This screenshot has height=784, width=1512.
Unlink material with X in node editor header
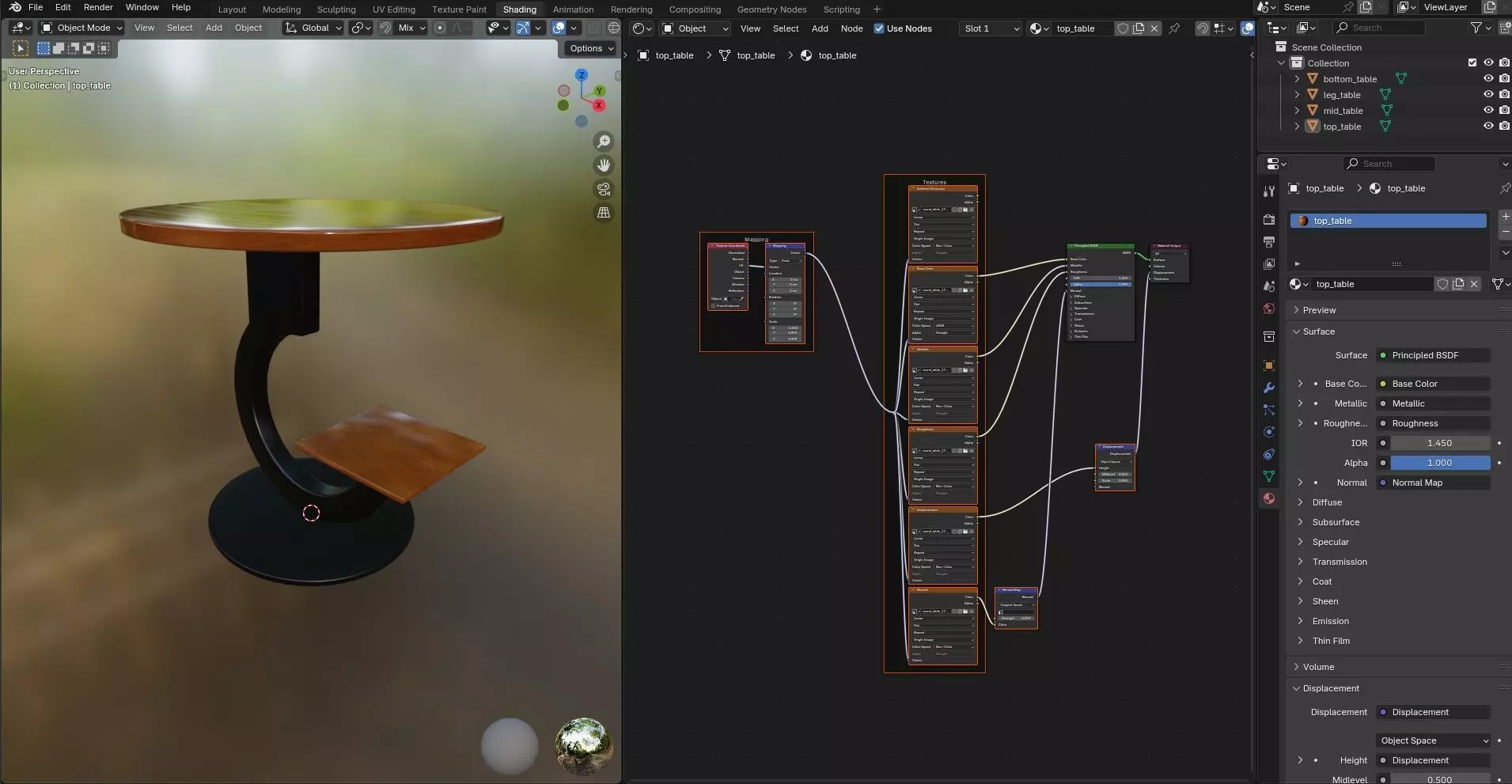1154,28
